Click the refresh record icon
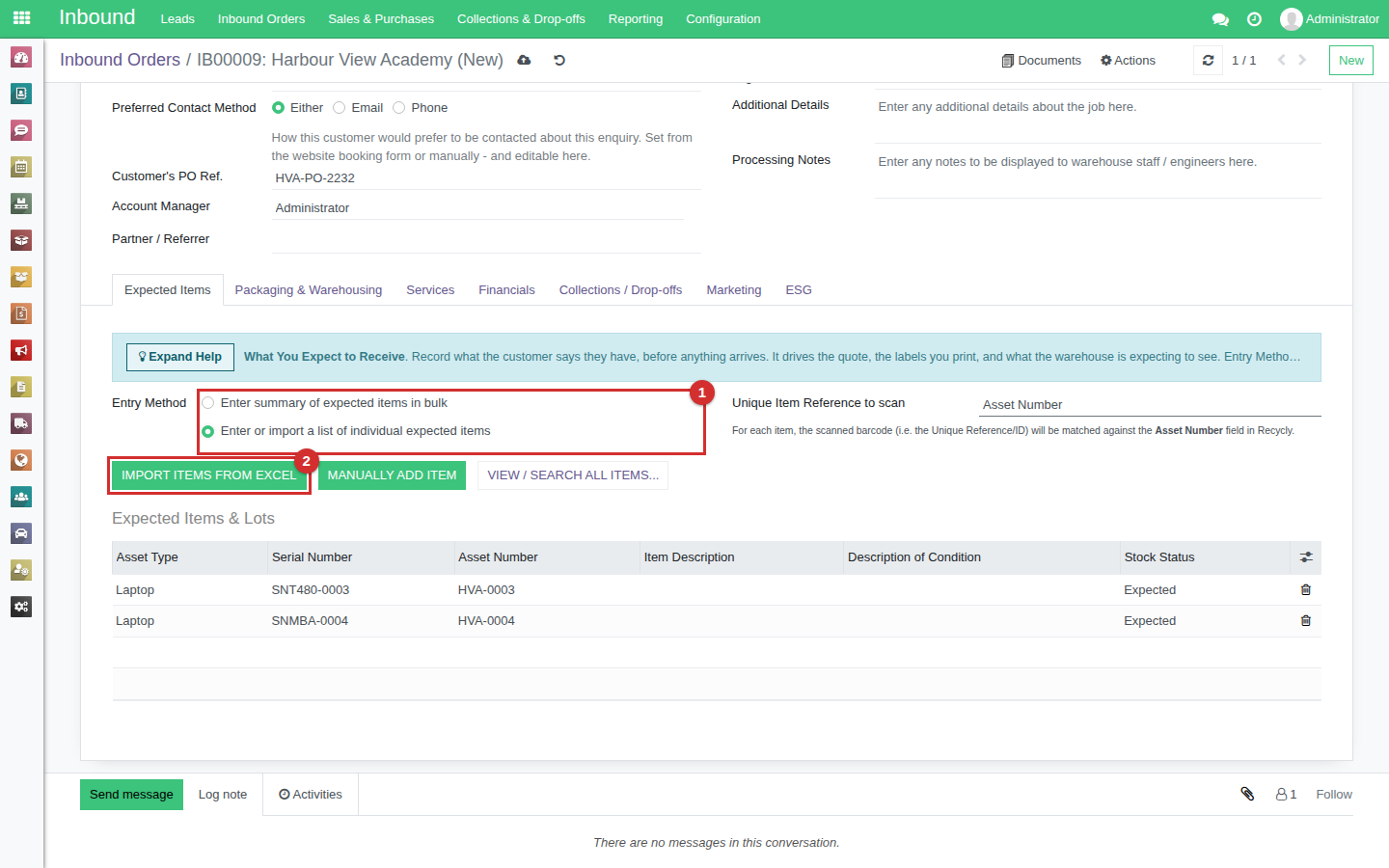 [1208, 61]
